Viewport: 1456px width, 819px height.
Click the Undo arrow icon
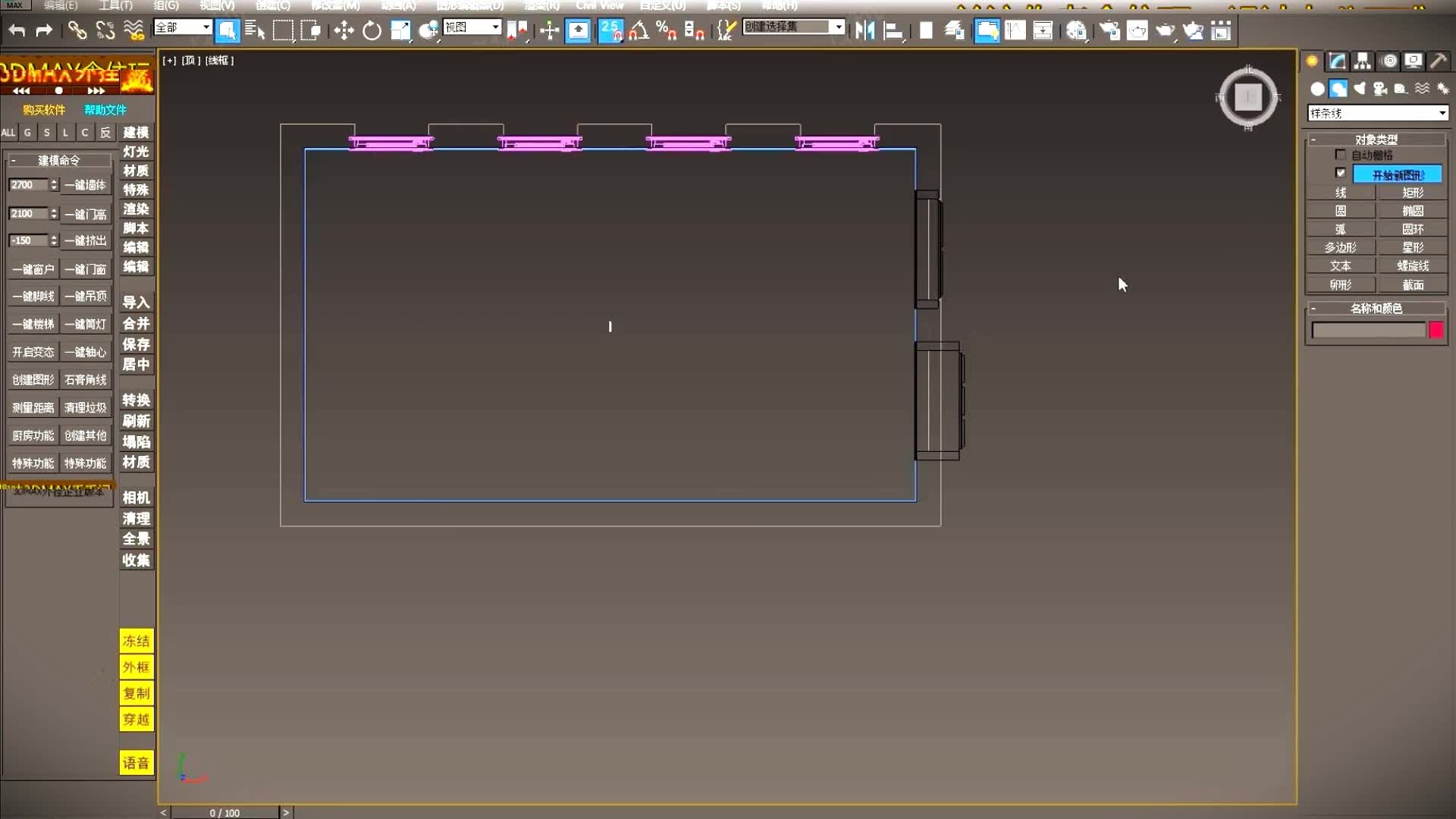(17, 30)
